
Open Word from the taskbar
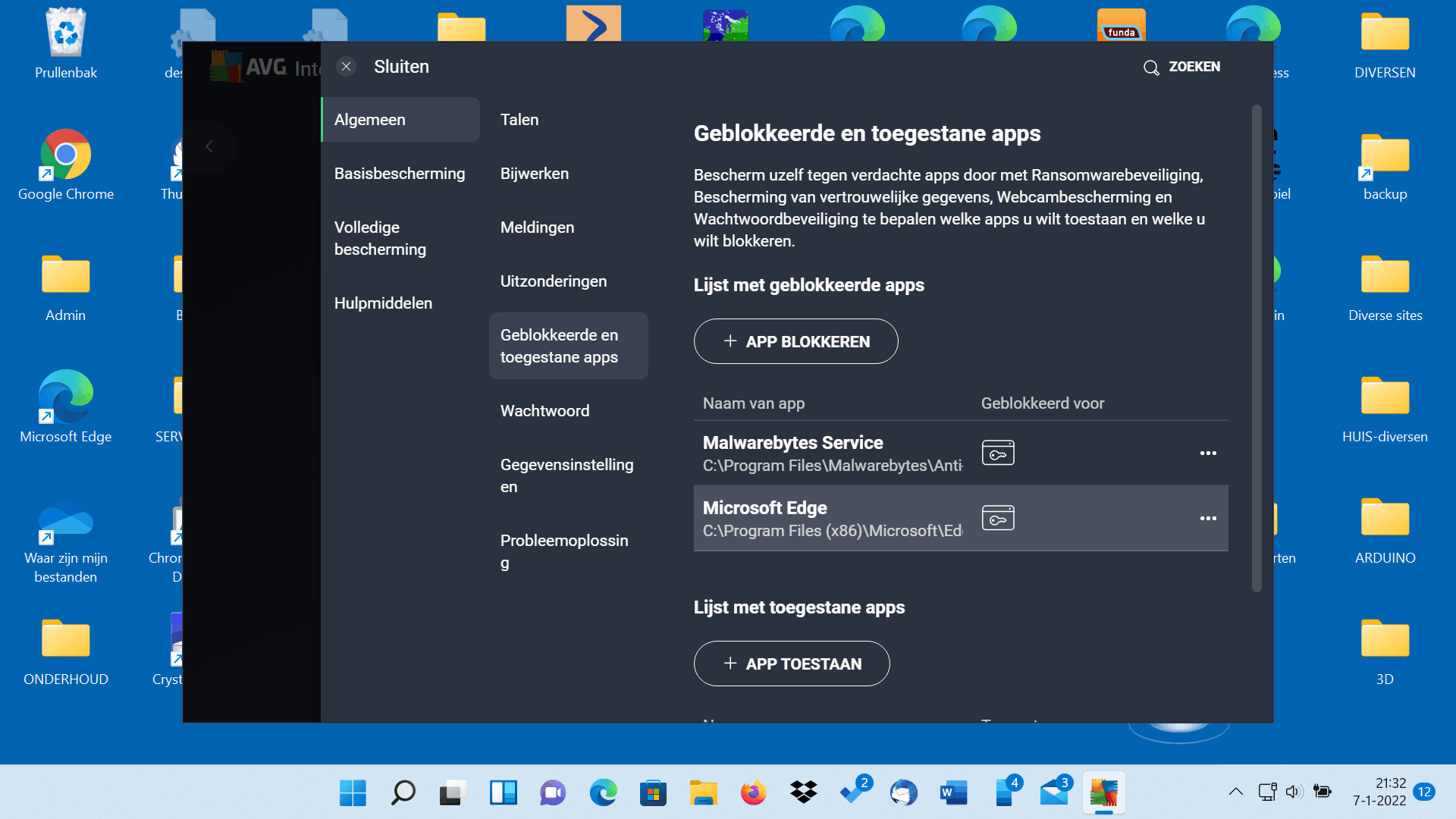coord(953,793)
